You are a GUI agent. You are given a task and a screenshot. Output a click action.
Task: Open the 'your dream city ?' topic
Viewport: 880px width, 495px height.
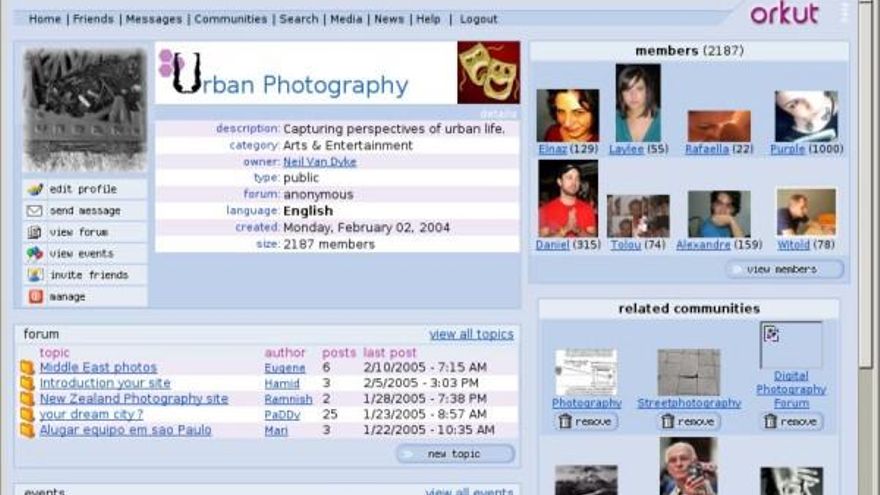click(91, 414)
